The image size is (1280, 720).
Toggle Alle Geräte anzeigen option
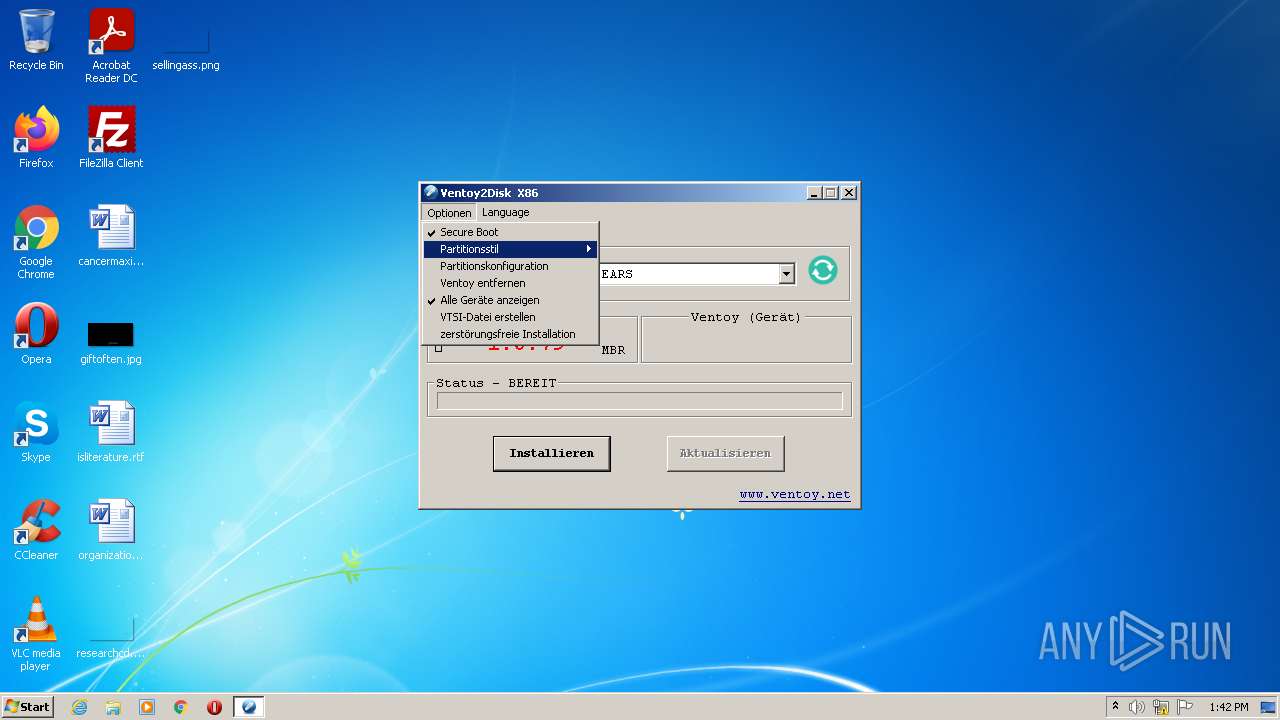click(x=510, y=300)
